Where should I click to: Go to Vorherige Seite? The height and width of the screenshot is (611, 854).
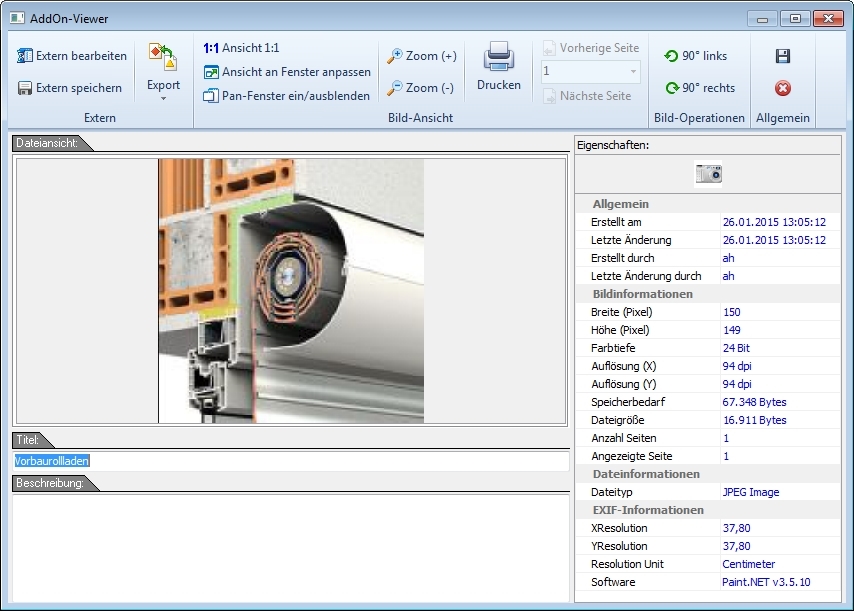click(591, 48)
